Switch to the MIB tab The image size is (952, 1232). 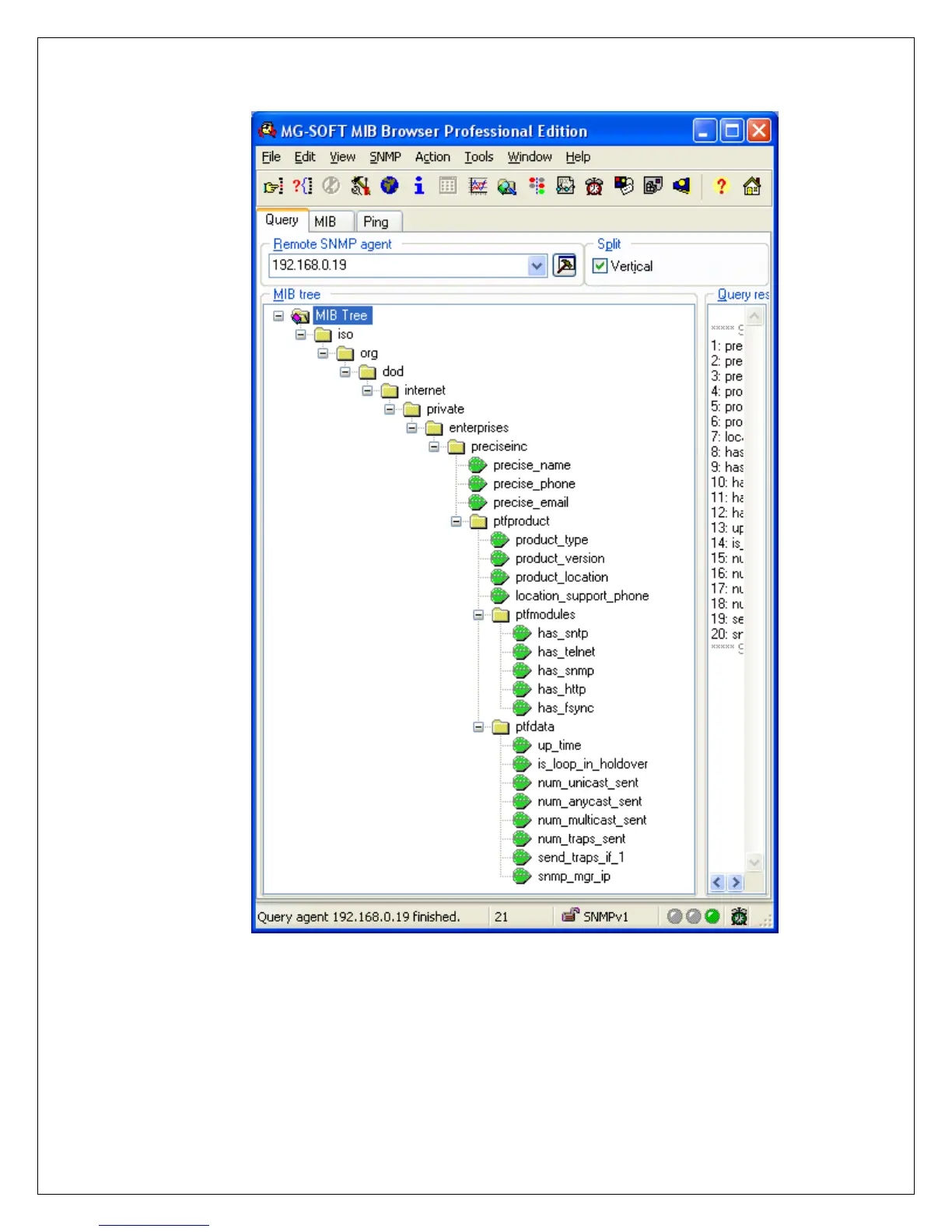tap(331, 222)
